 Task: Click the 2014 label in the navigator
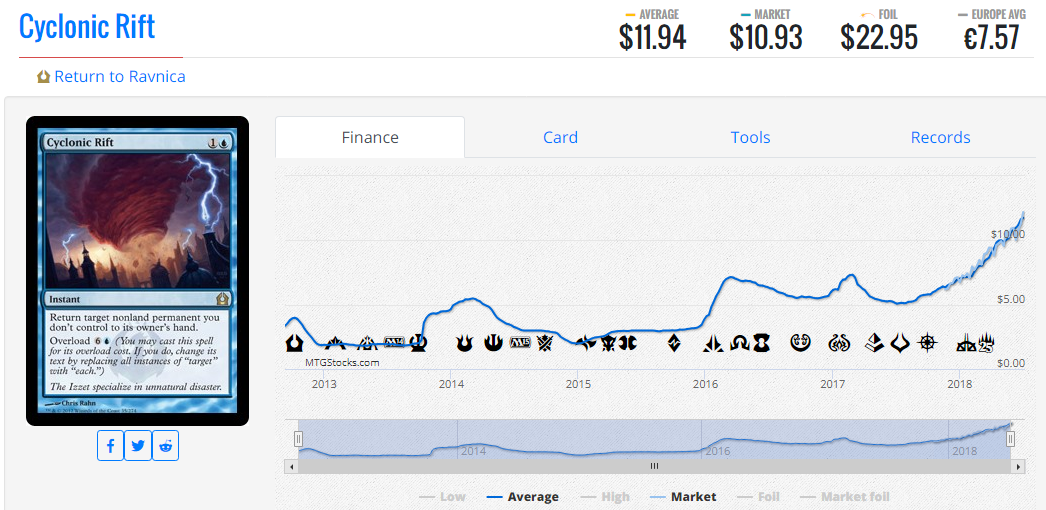point(472,451)
